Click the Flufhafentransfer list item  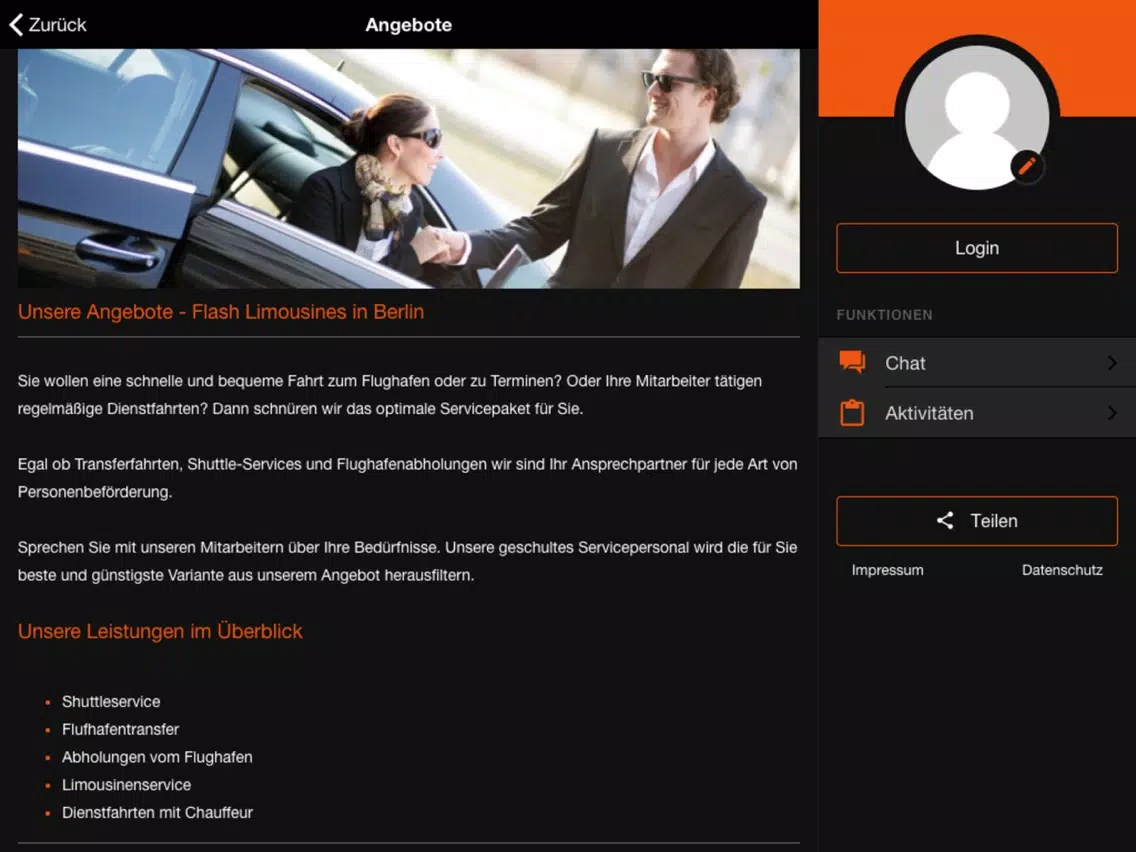[x=120, y=729]
